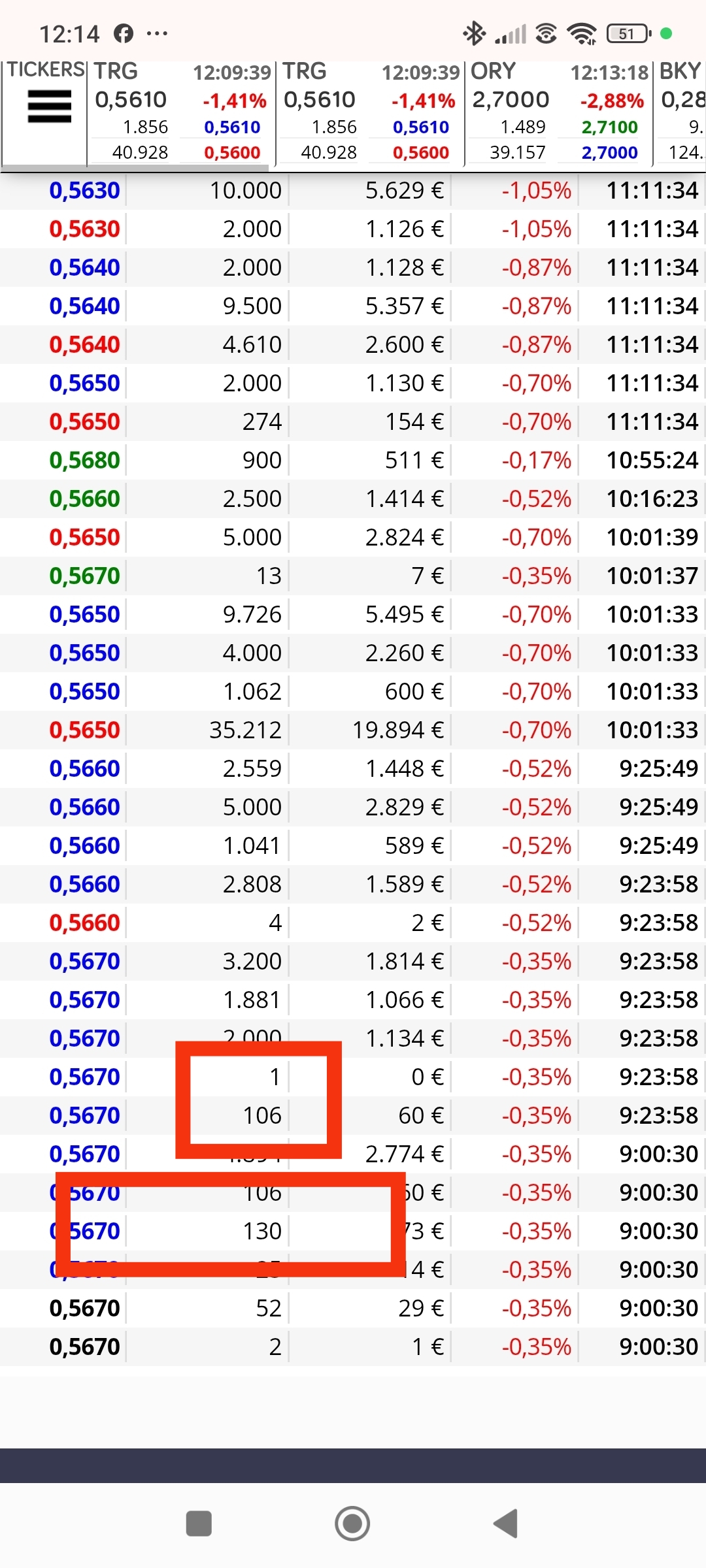The width and height of the screenshot is (706, 1568).
Task: Tap the amount 1.414 €
Action: click(x=405, y=499)
